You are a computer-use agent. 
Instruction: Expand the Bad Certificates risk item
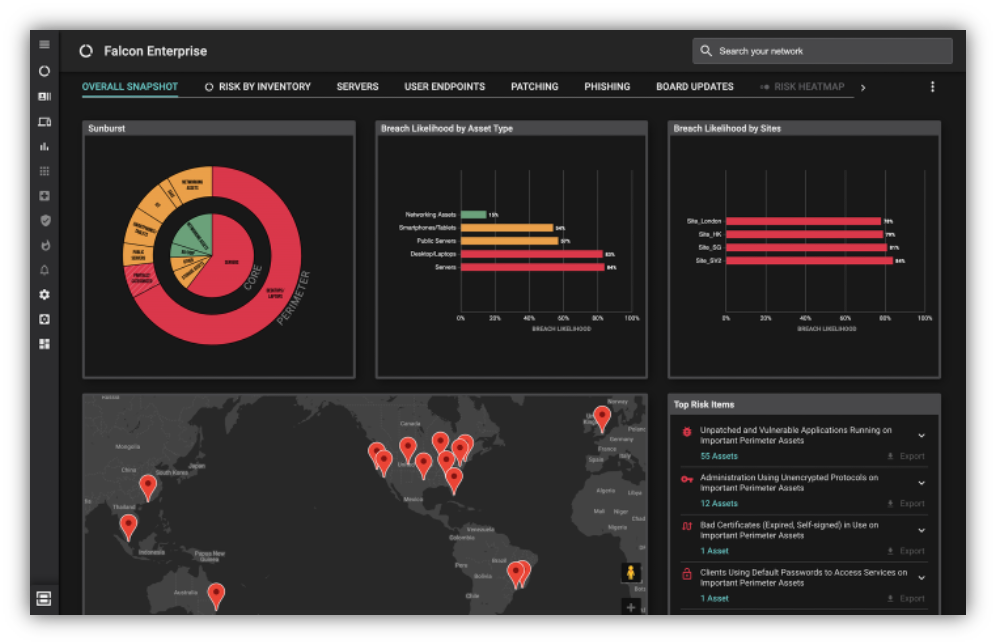(922, 530)
